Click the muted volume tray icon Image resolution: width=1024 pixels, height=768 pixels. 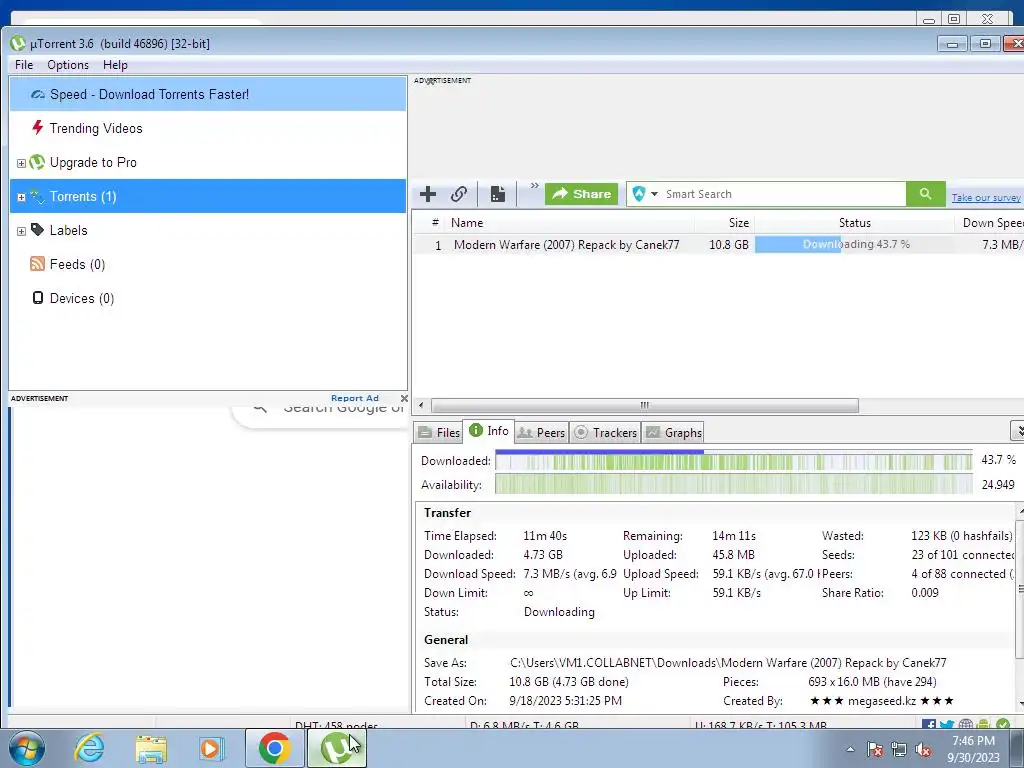(923, 750)
